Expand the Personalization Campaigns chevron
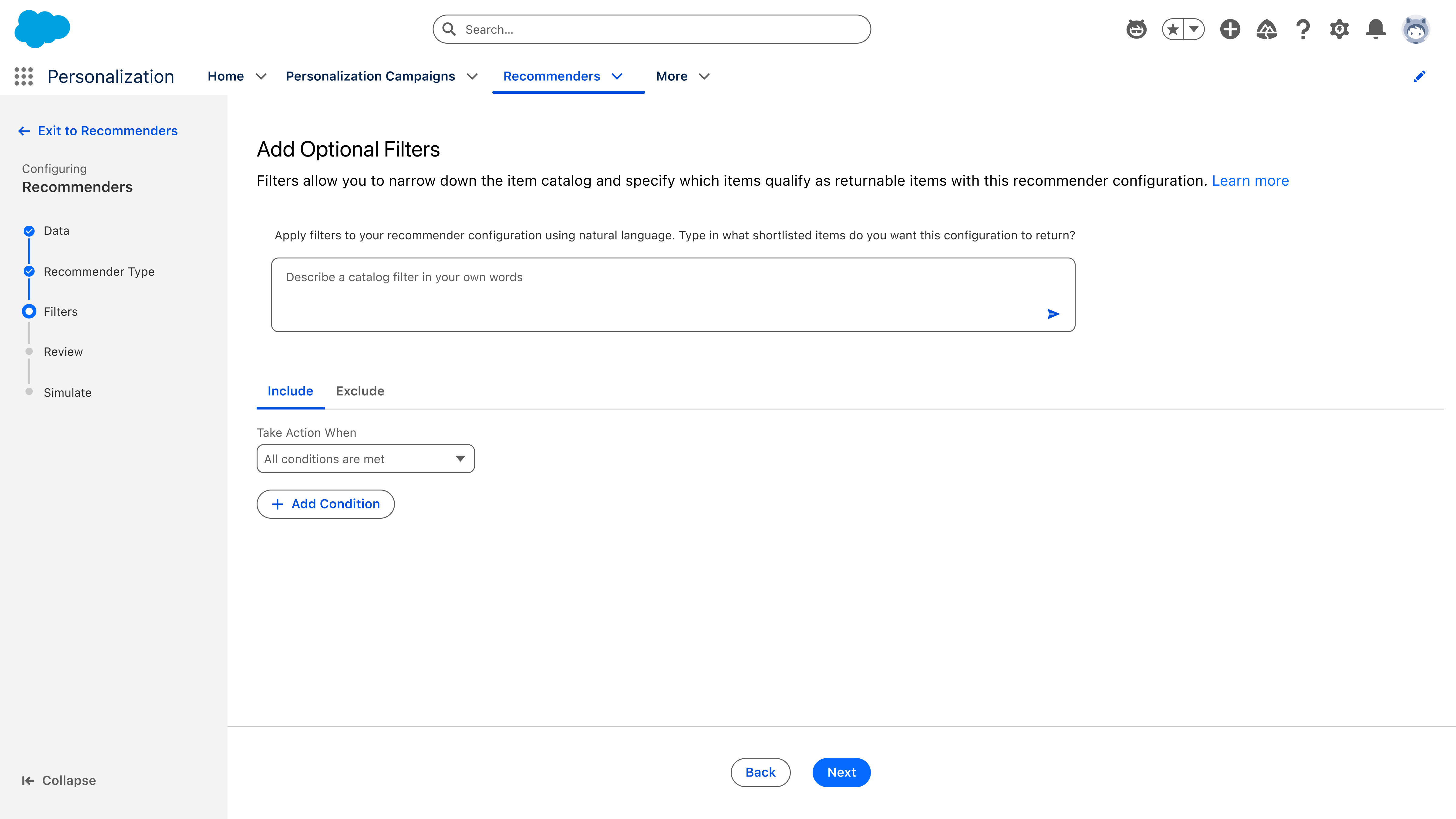 (x=473, y=76)
